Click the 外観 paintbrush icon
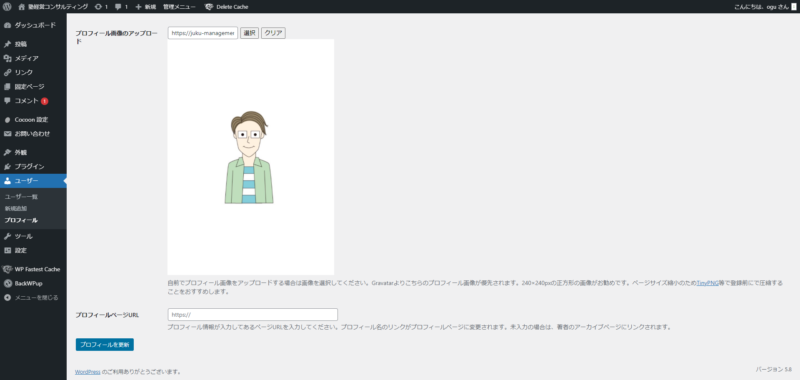This screenshot has height=380, width=800. [7, 153]
